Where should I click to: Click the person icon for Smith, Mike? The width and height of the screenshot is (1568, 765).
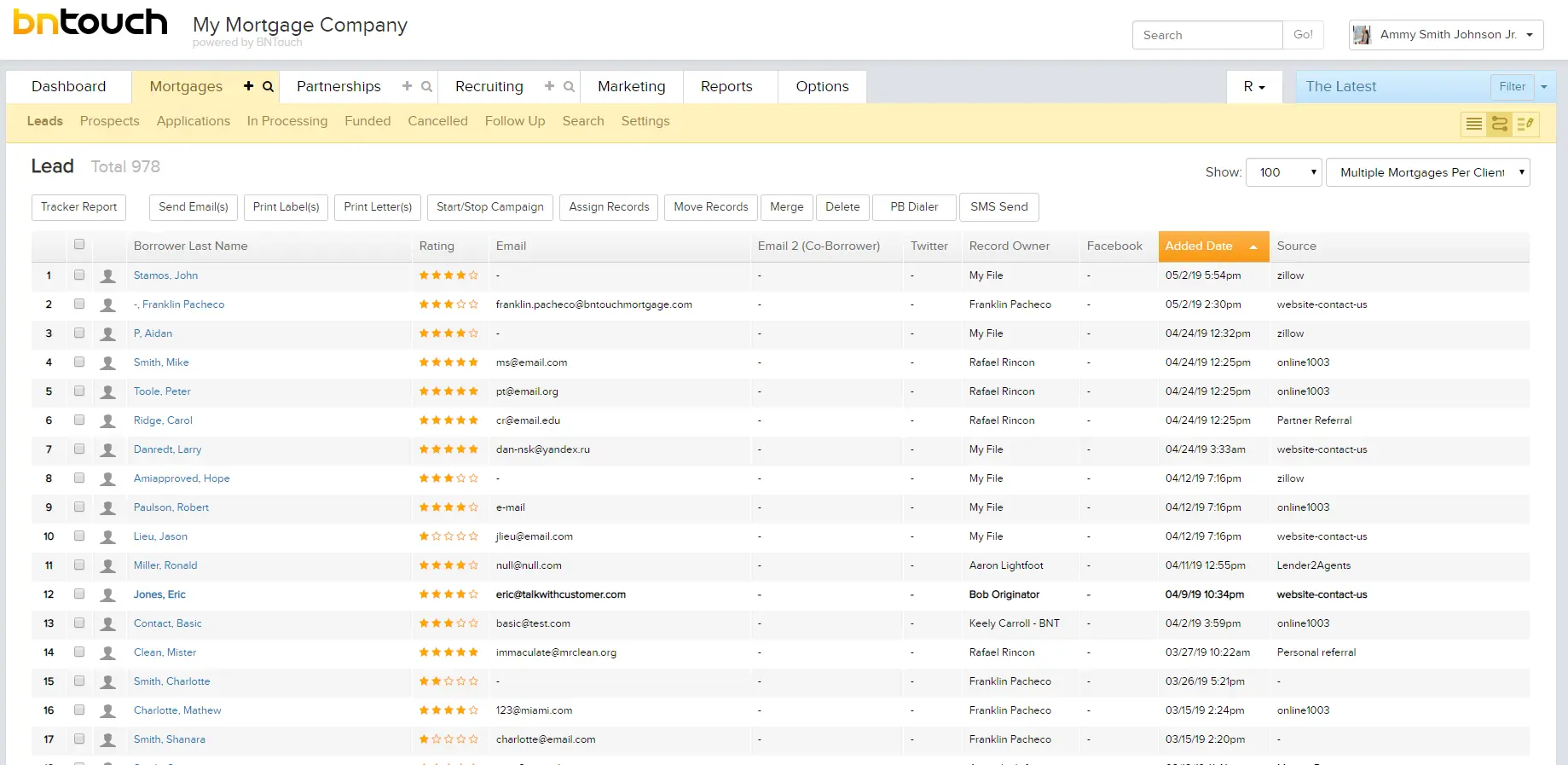[108, 363]
